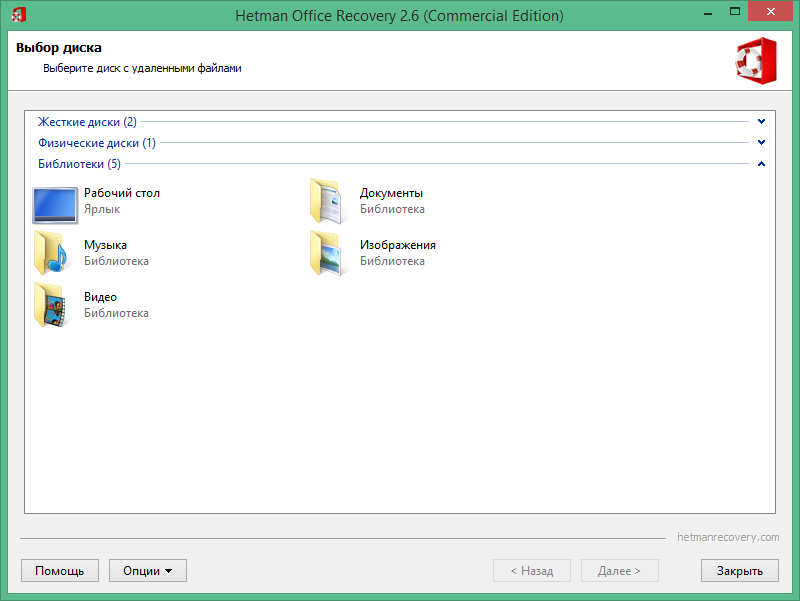Screen dimensions: 800x601
Task: Click the Ярлык subtitle under Рабочий стол
Action: tap(102, 209)
